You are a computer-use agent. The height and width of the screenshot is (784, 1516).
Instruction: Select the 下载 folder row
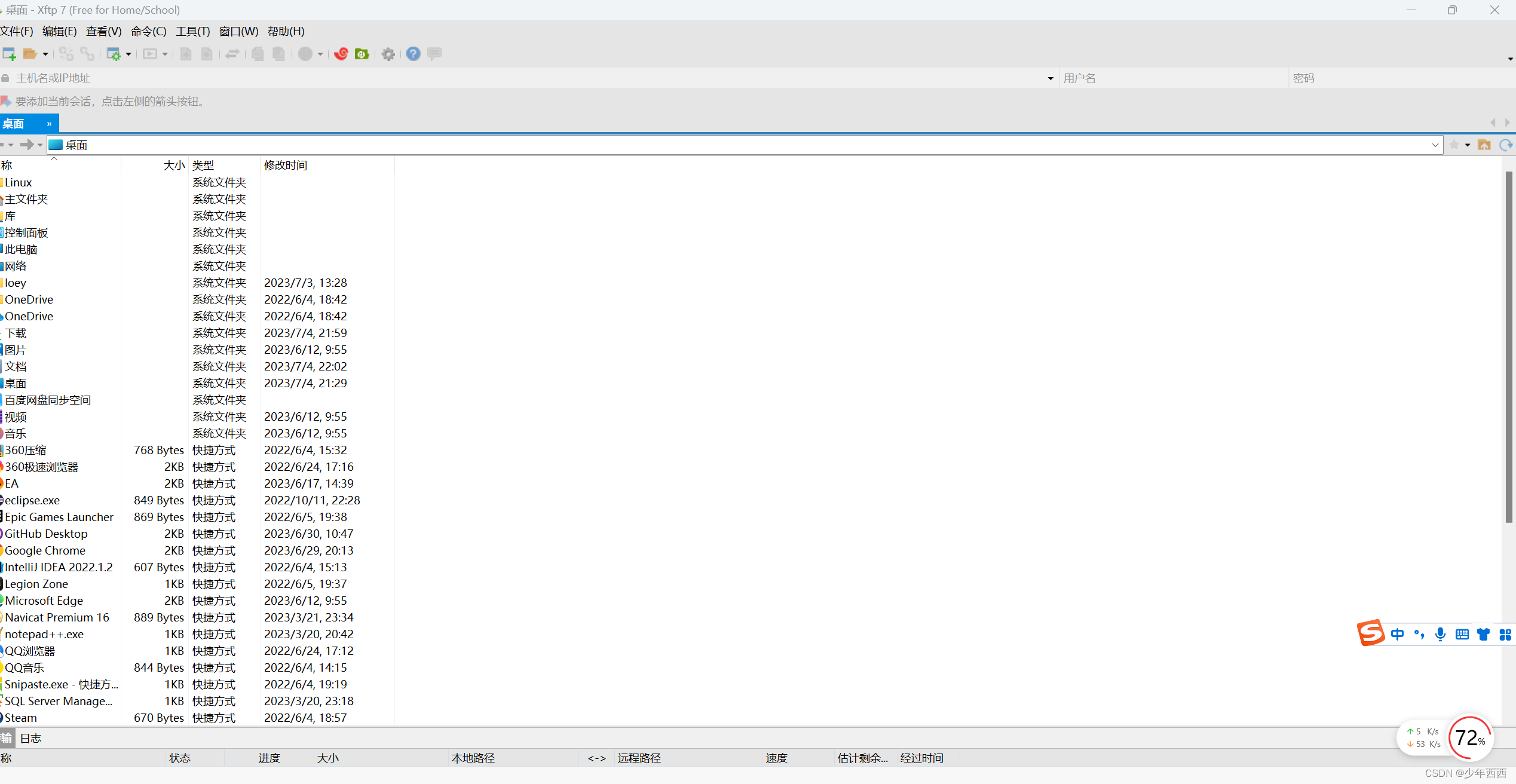click(197, 333)
